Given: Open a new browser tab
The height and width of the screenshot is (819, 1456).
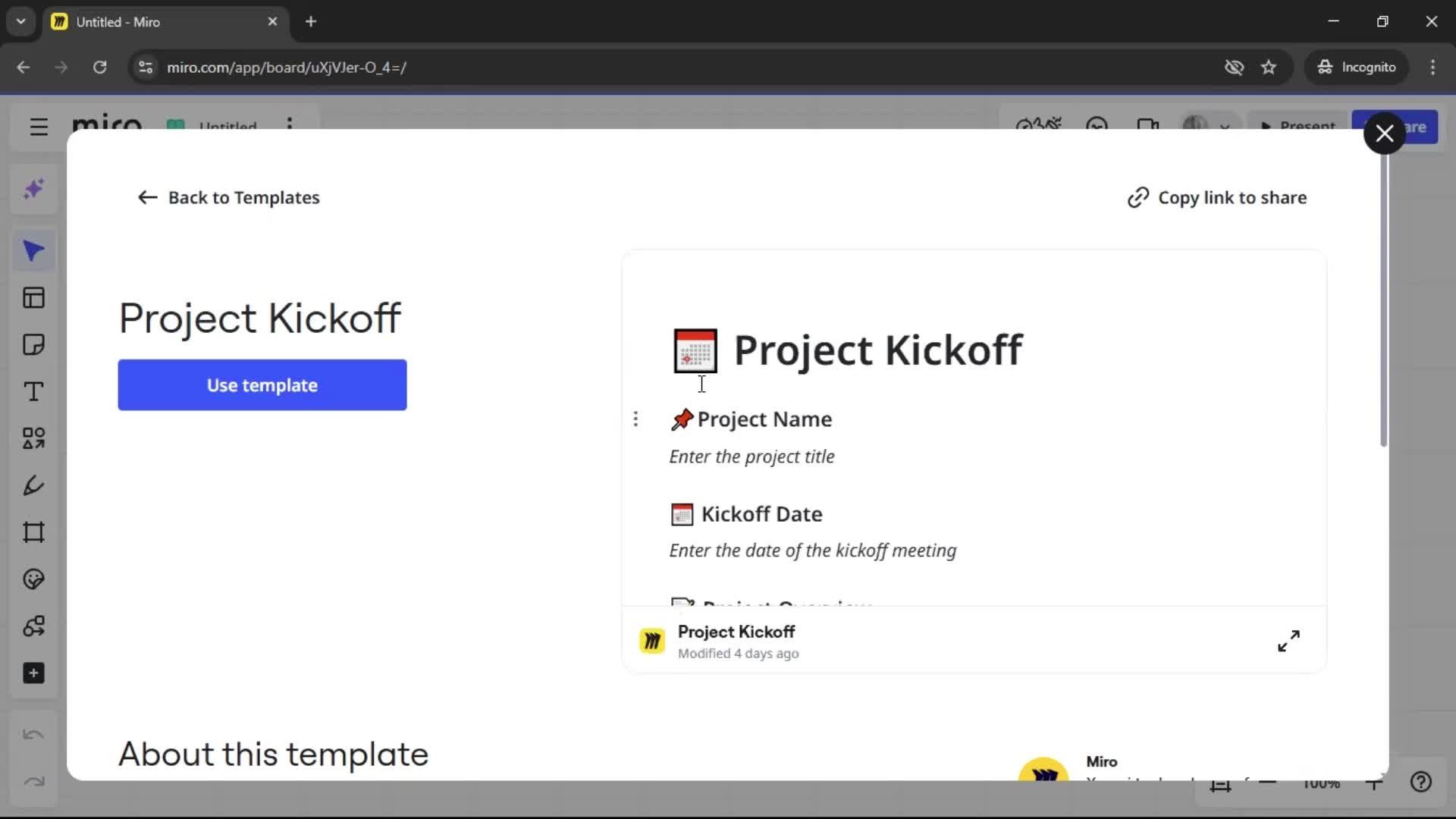Looking at the screenshot, I should pos(311,21).
